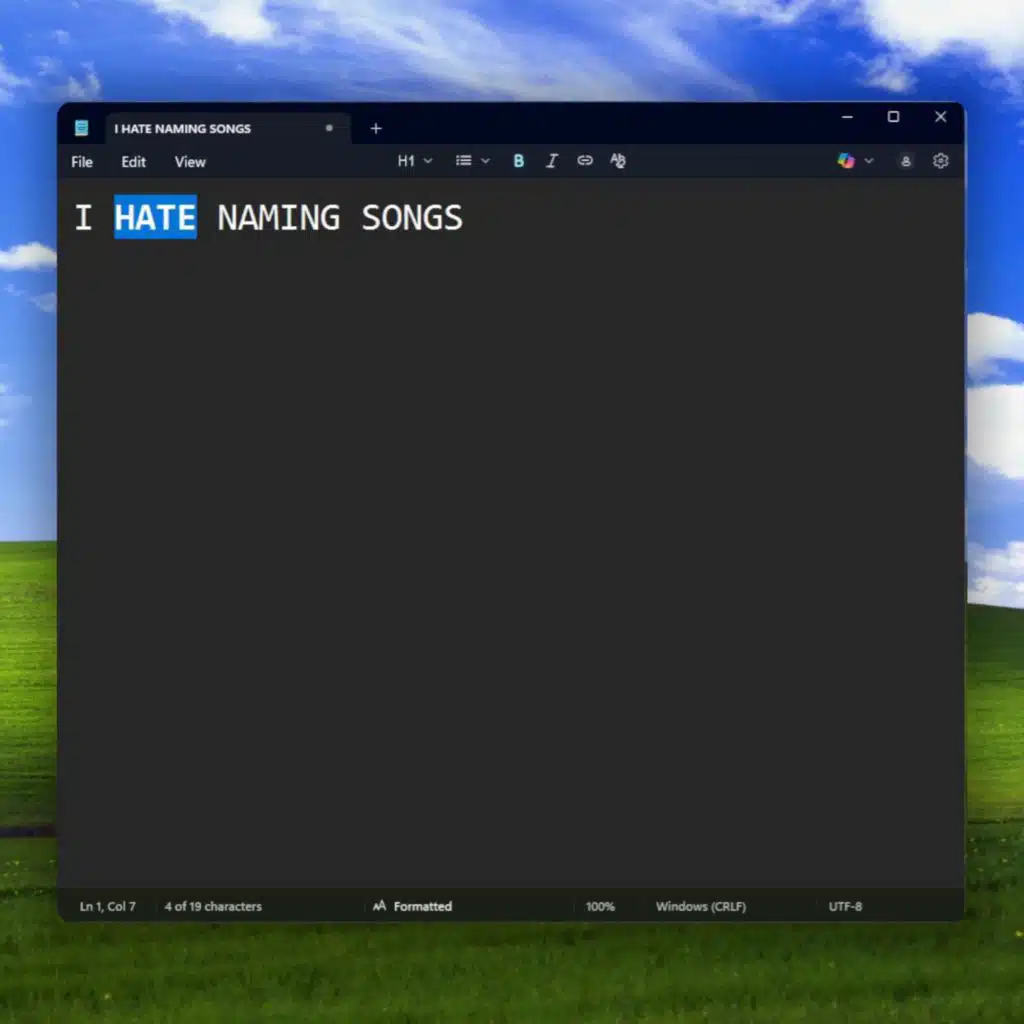Viewport: 1024px width, 1024px height.
Task: Click the 100% zoom level indicator
Action: 600,906
